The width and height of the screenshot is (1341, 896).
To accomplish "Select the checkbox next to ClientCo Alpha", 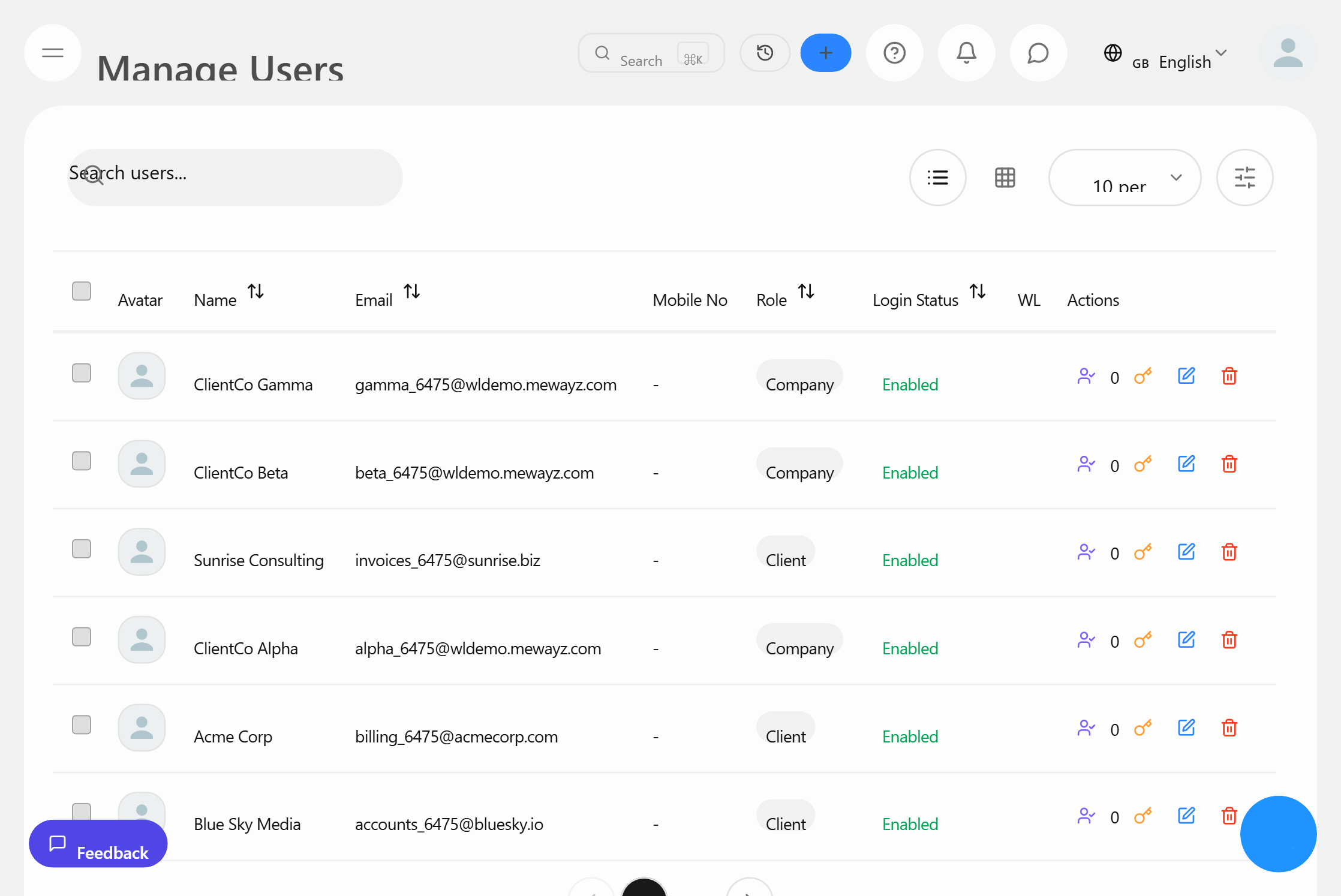I will (81, 636).
